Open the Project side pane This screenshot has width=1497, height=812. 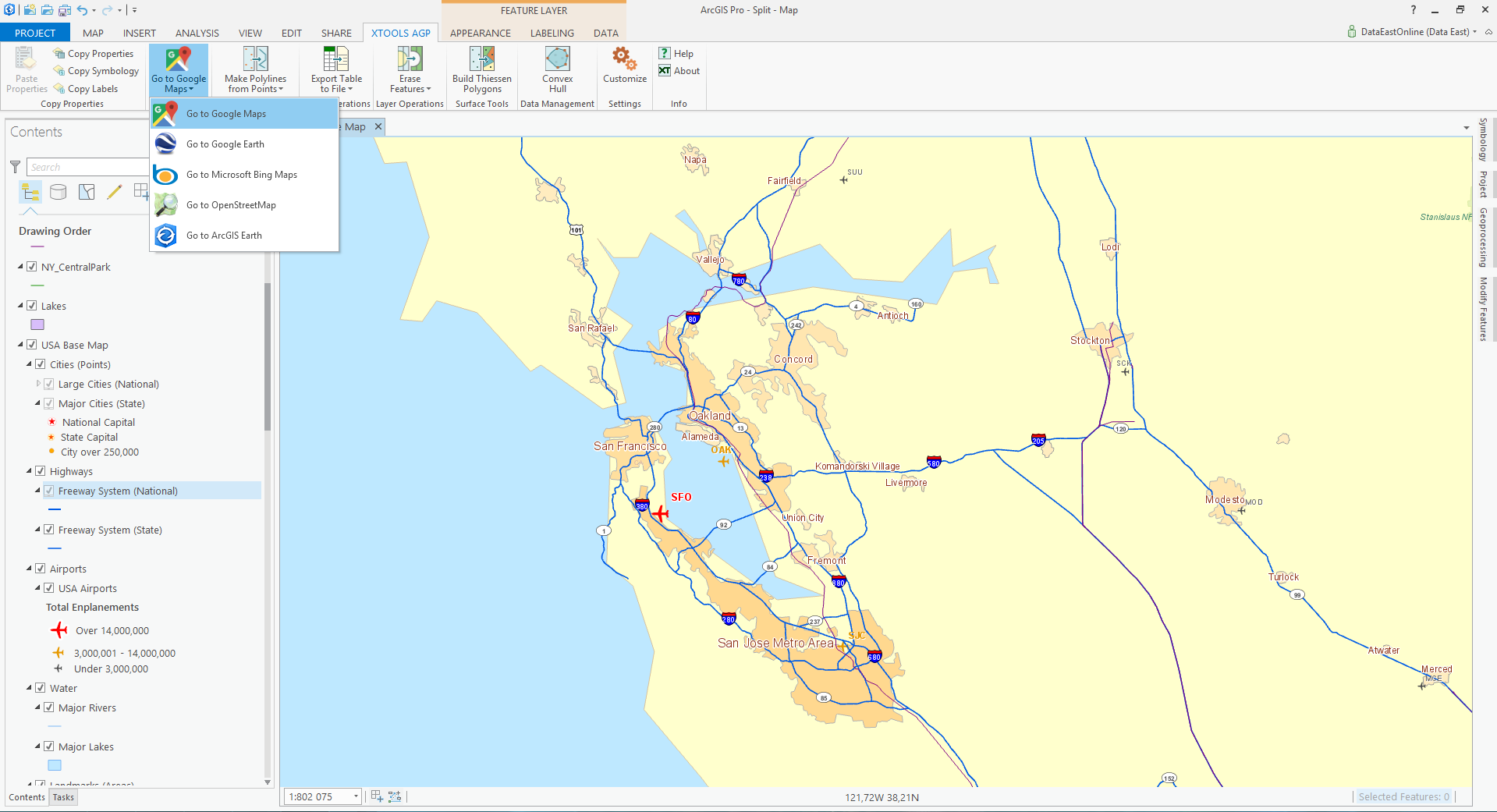pos(1483,184)
